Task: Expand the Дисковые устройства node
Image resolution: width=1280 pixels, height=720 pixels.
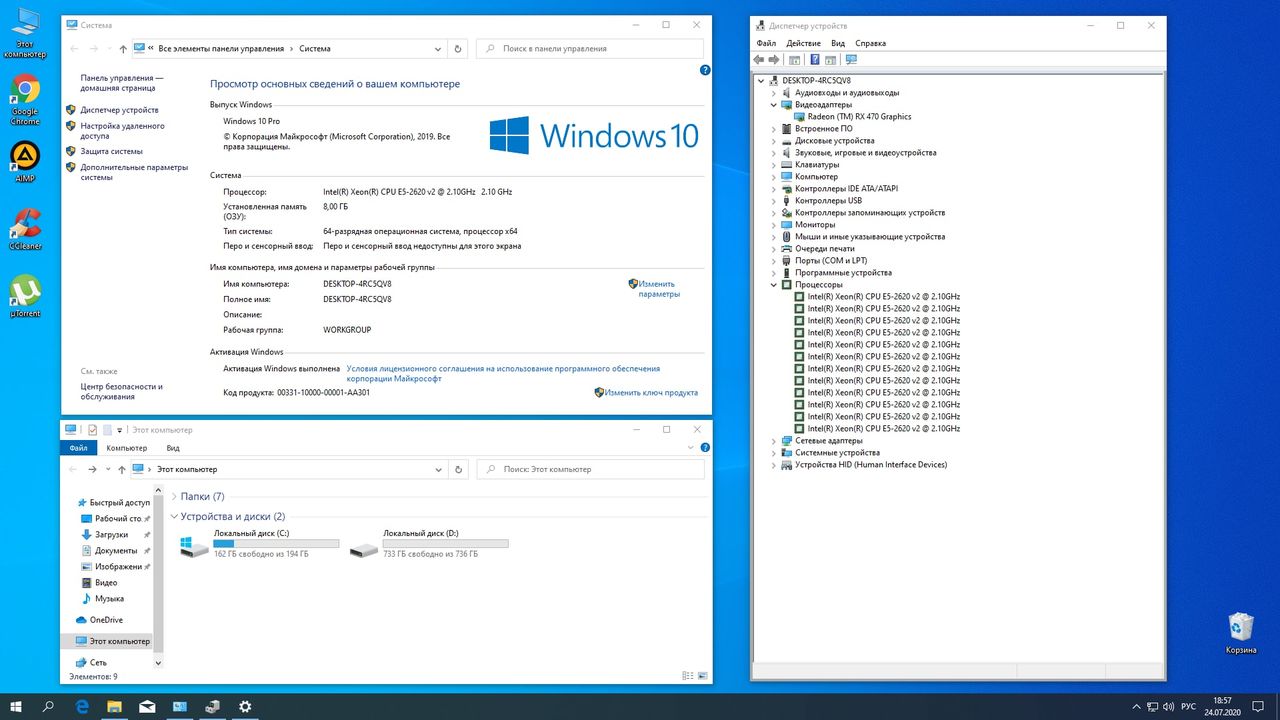Action: click(773, 141)
